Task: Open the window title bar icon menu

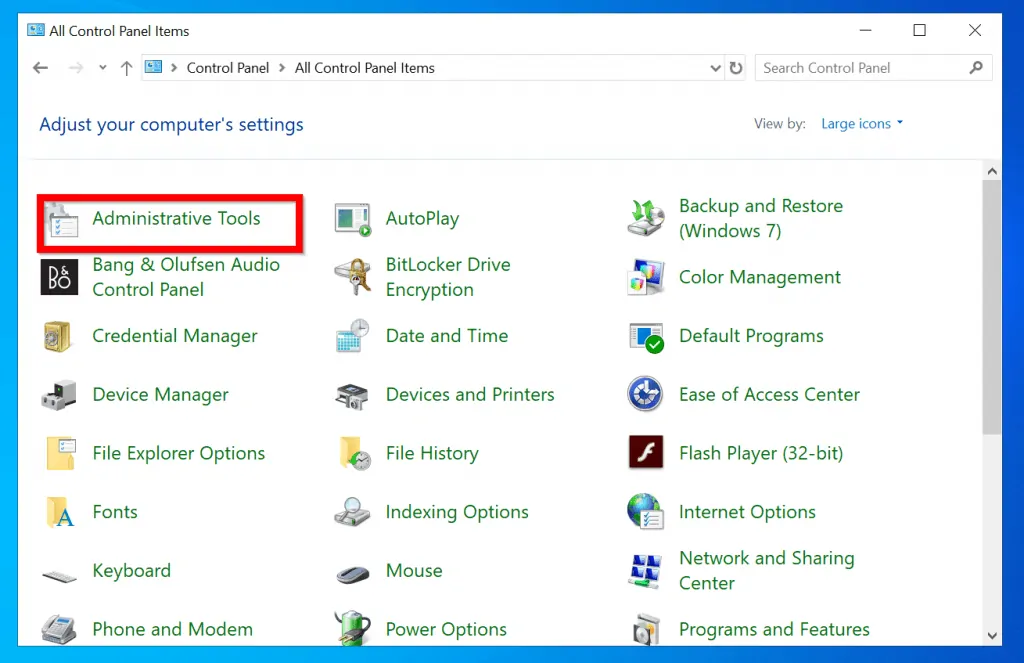Action: [36, 30]
